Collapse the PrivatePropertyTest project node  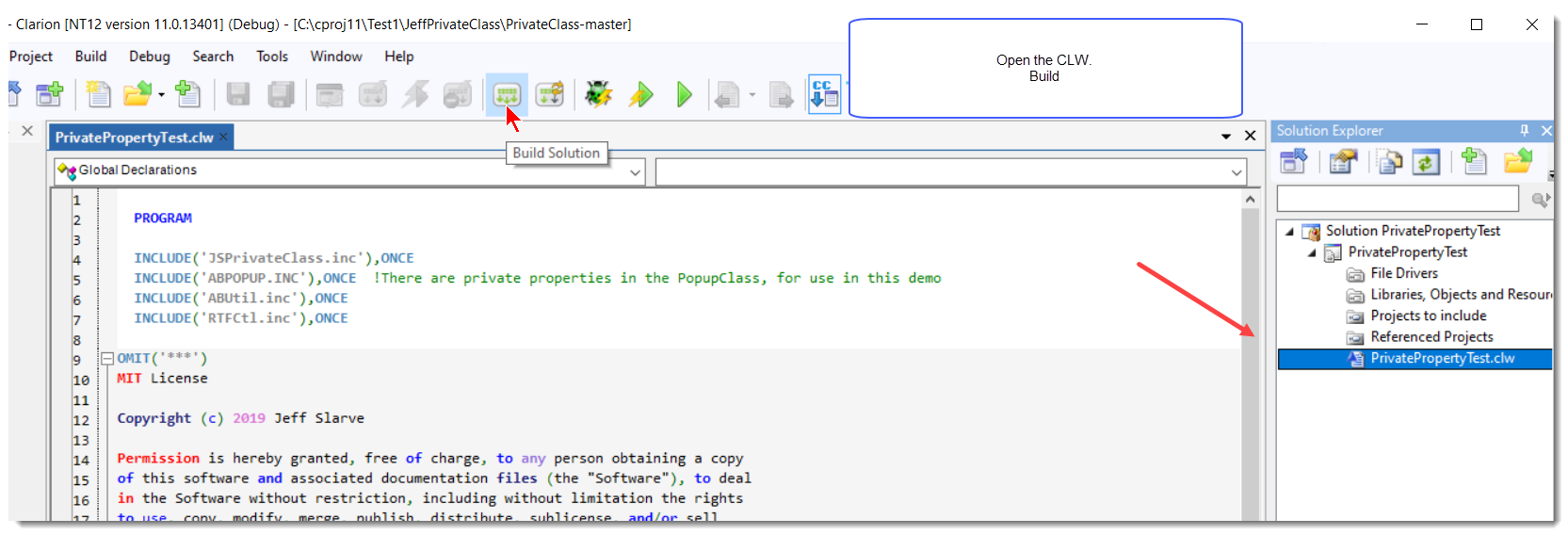click(x=1312, y=252)
